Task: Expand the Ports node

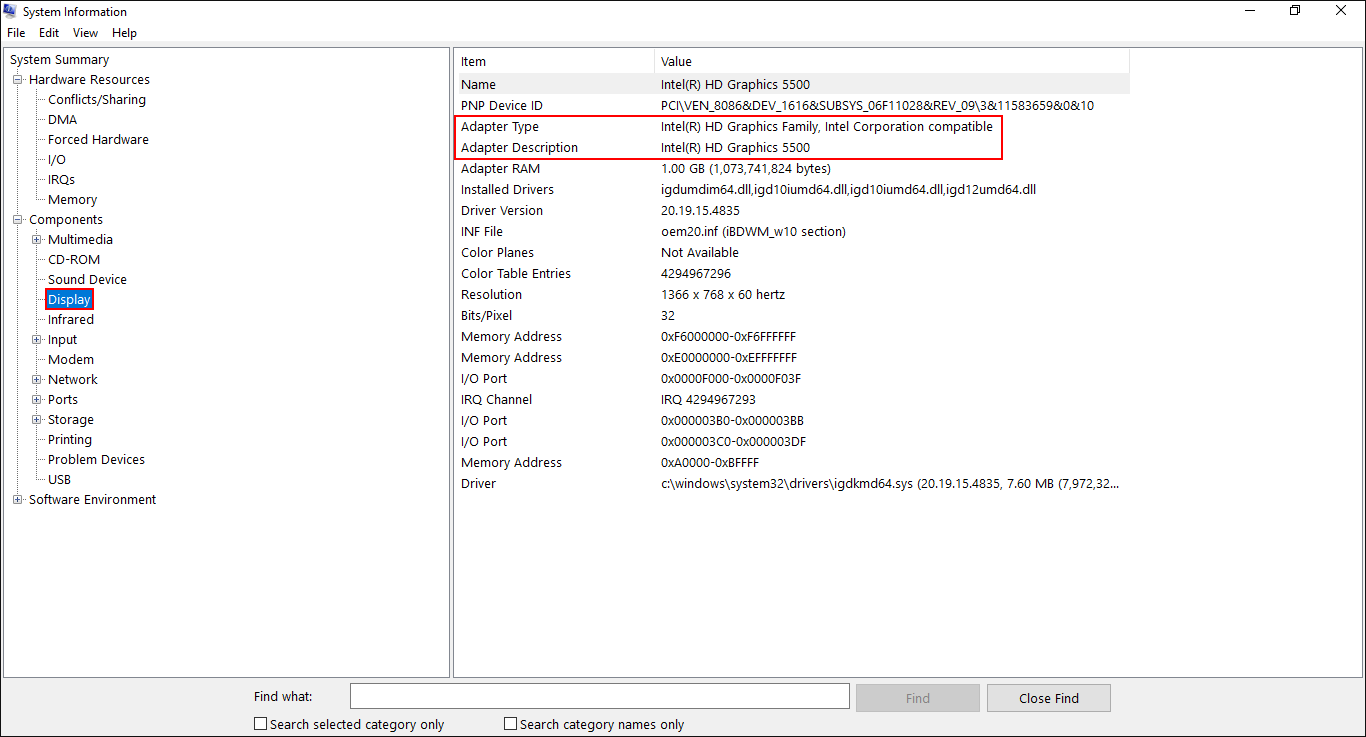Action: (x=37, y=400)
